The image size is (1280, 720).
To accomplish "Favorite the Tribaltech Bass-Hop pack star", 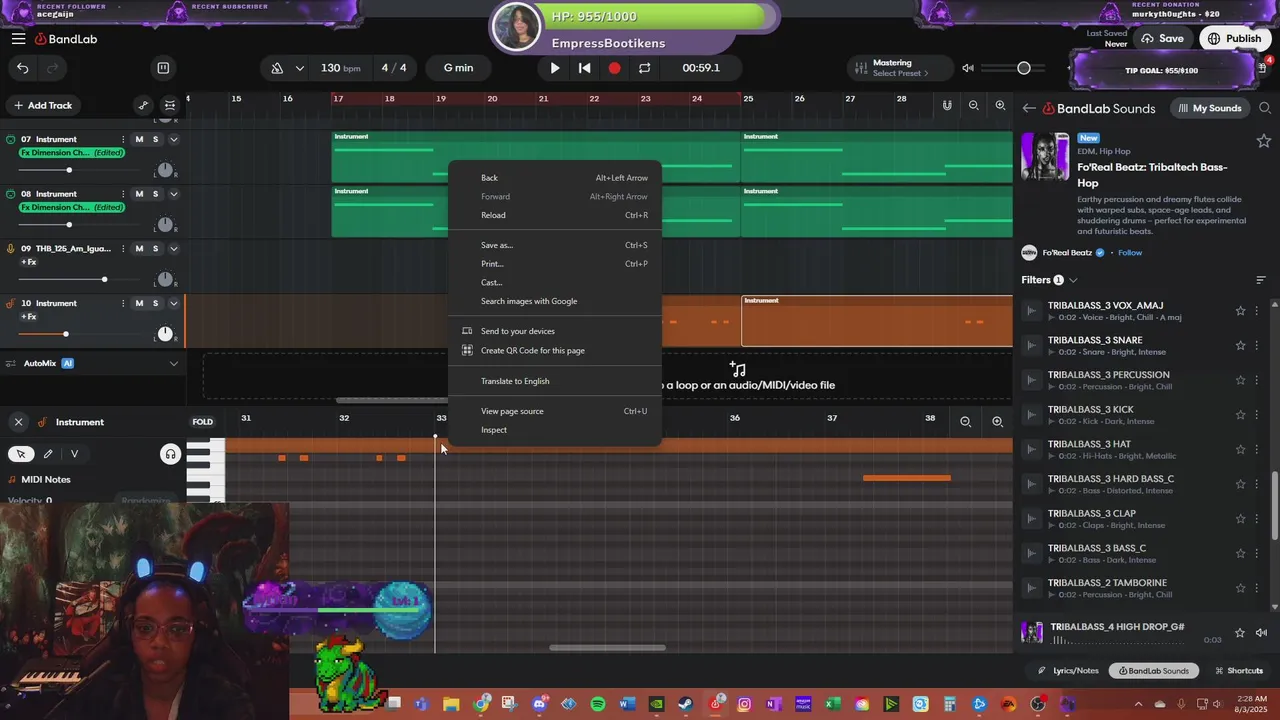I will click(x=1264, y=141).
